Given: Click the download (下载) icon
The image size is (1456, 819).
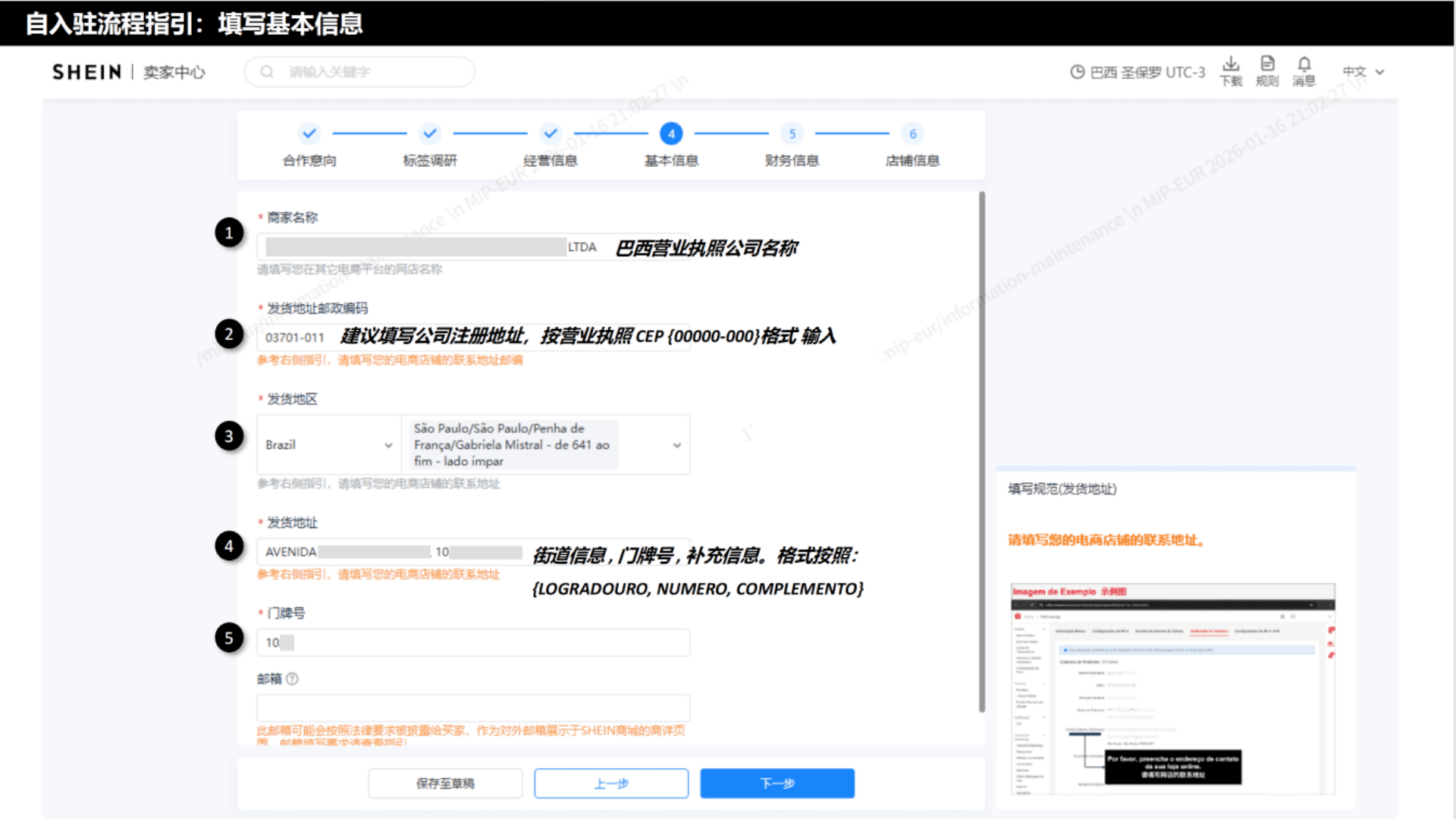Looking at the screenshot, I should (x=1231, y=64).
